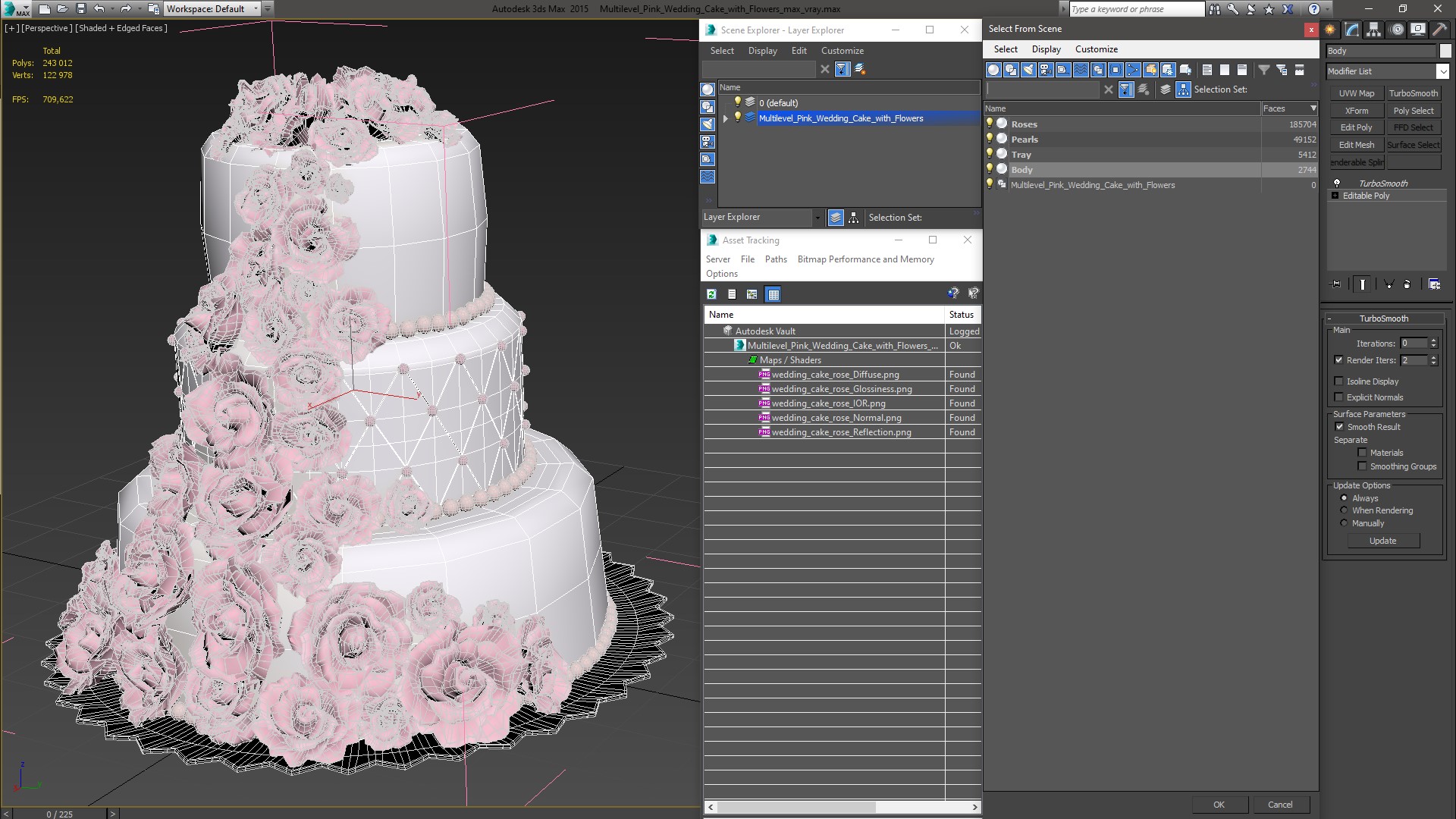Select the Always update option
Image resolution: width=1456 pixels, height=819 pixels.
click(x=1344, y=498)
